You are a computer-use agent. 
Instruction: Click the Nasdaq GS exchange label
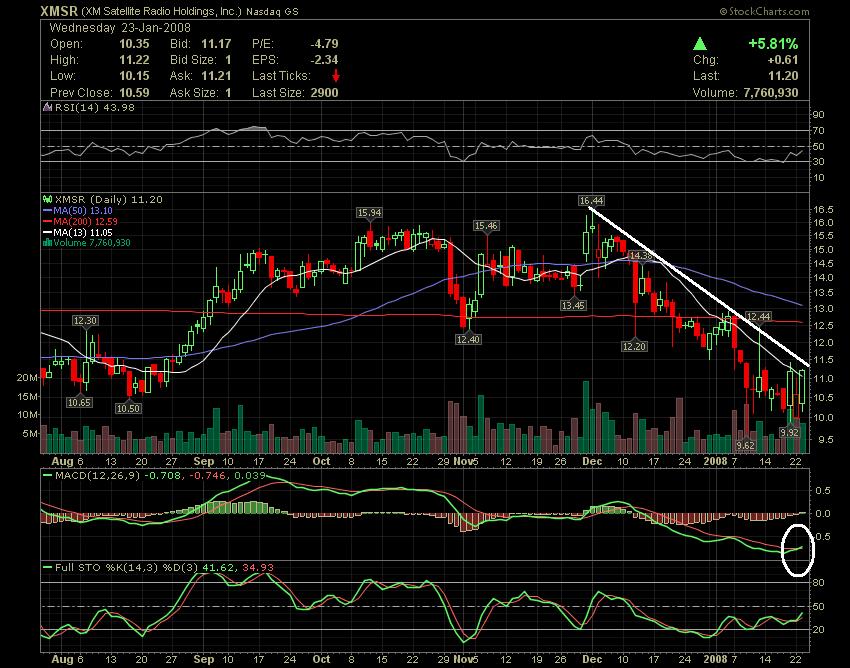click(x=272, y=11)
